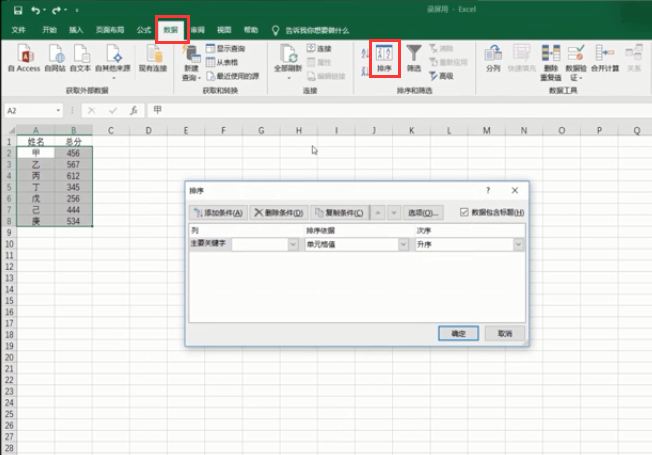Click the 添加条件 button
The width and height of the screenshot is (652, 455).
(217, 213)
